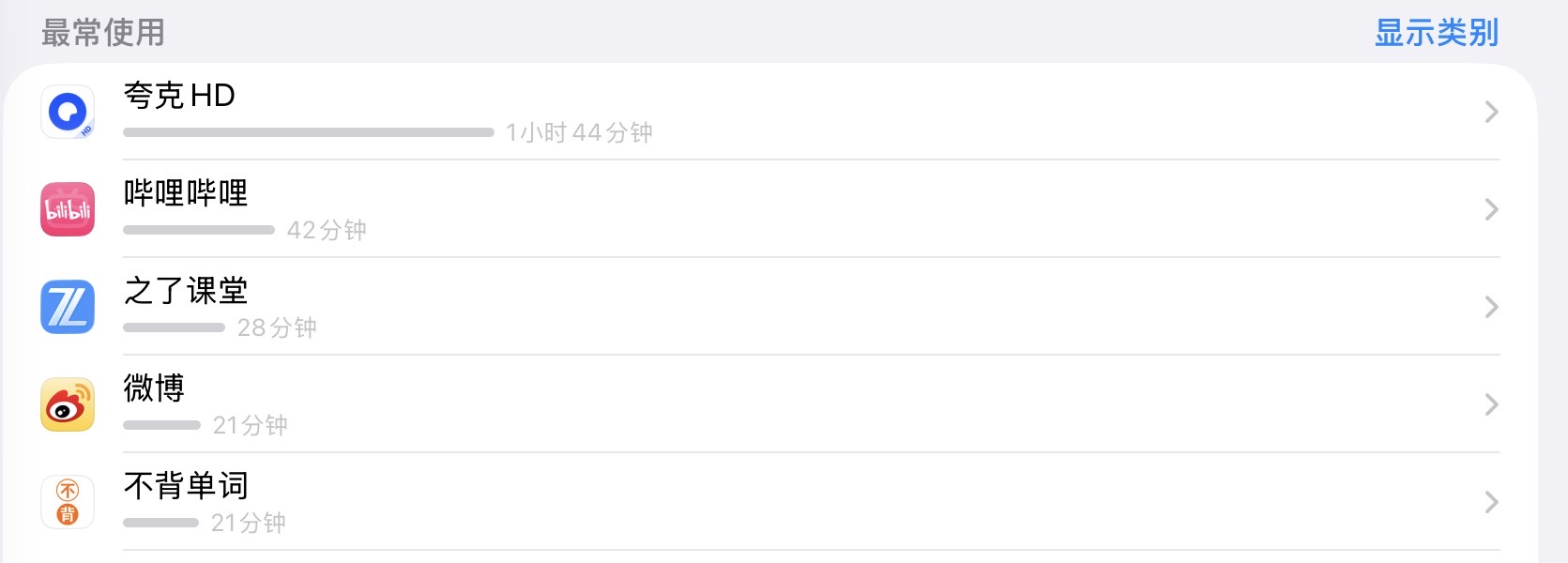Click the 42分钟 duration label

pos(327,230)
